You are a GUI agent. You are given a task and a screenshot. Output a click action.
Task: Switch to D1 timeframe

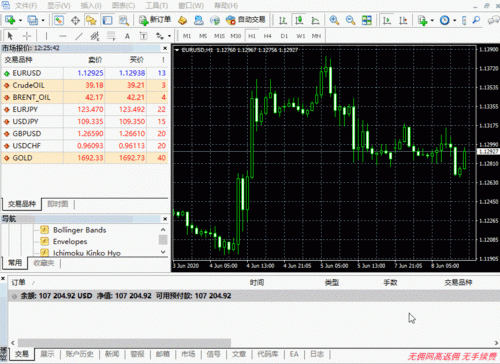click(284, 36)
